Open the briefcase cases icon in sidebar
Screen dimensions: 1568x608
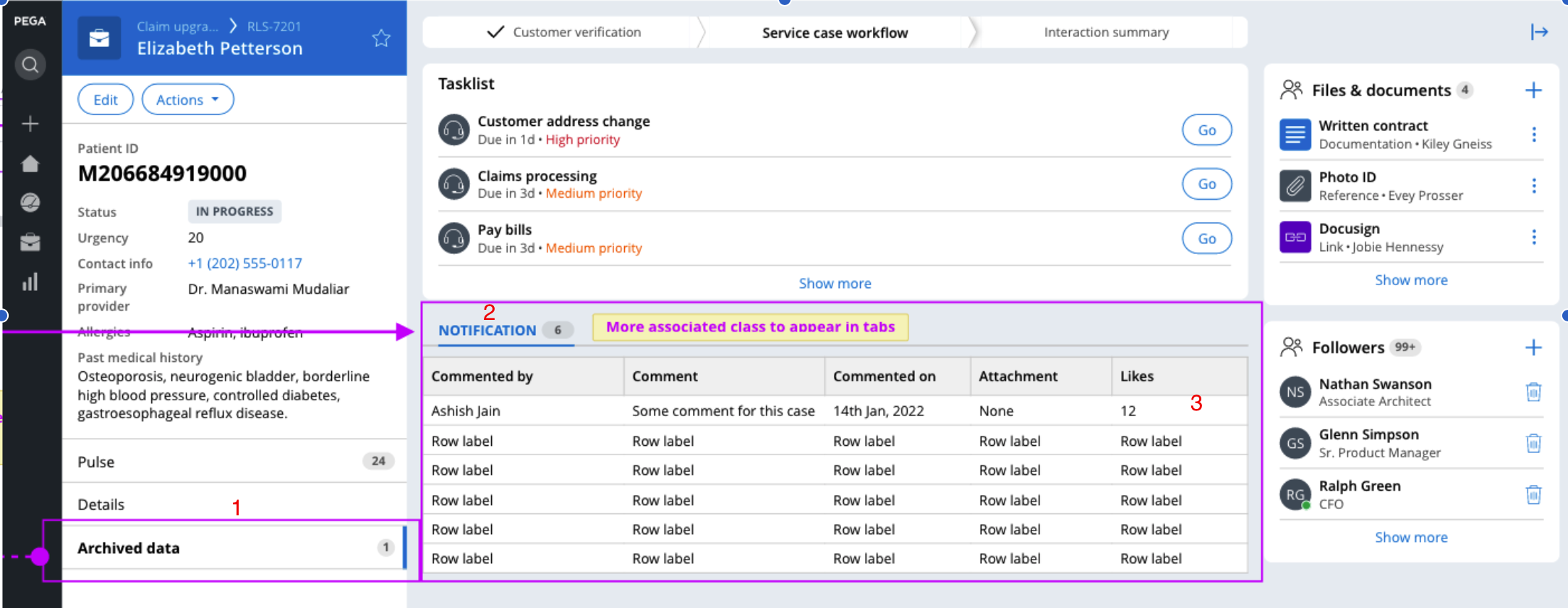[30, 242]
